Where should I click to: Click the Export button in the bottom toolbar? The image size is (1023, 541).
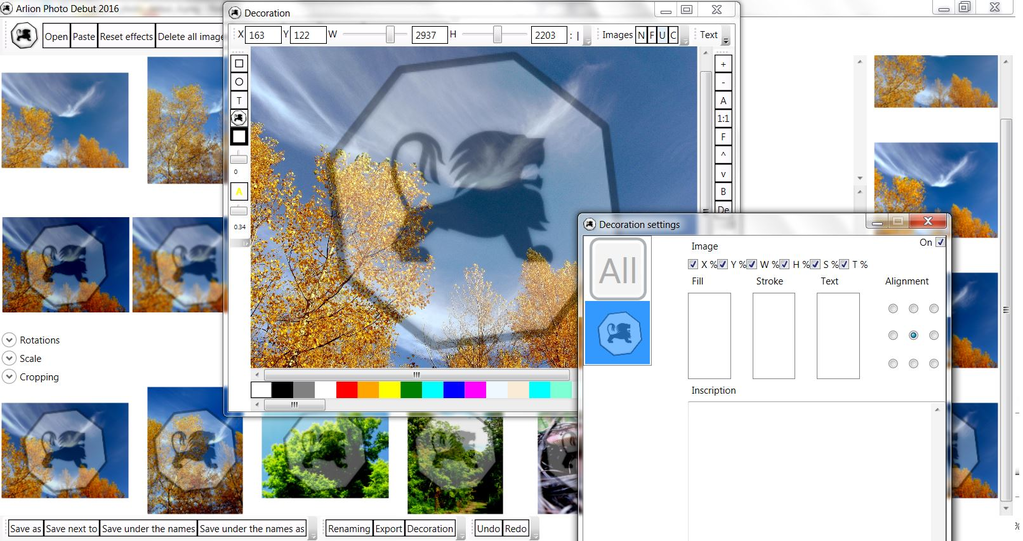389,529
